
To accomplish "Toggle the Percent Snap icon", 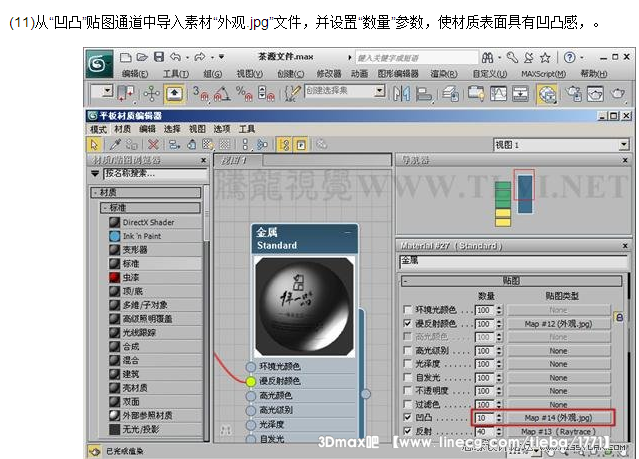I will click(x=245, y=94).
